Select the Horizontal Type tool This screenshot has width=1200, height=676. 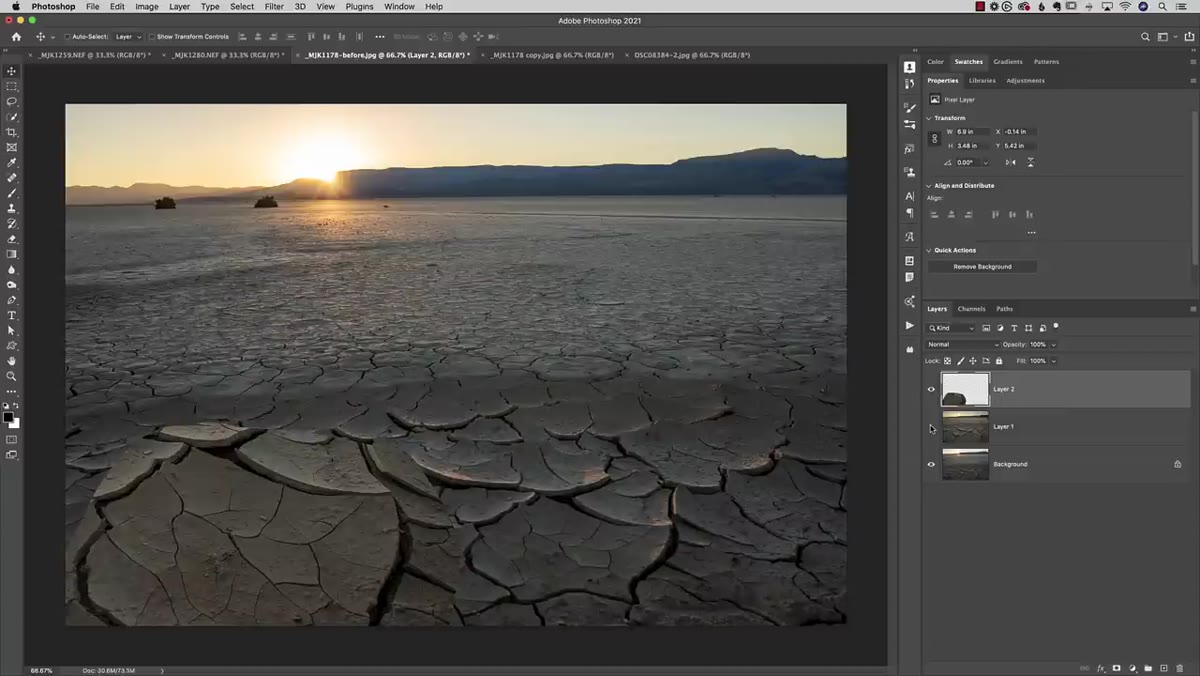coord(12,315)
